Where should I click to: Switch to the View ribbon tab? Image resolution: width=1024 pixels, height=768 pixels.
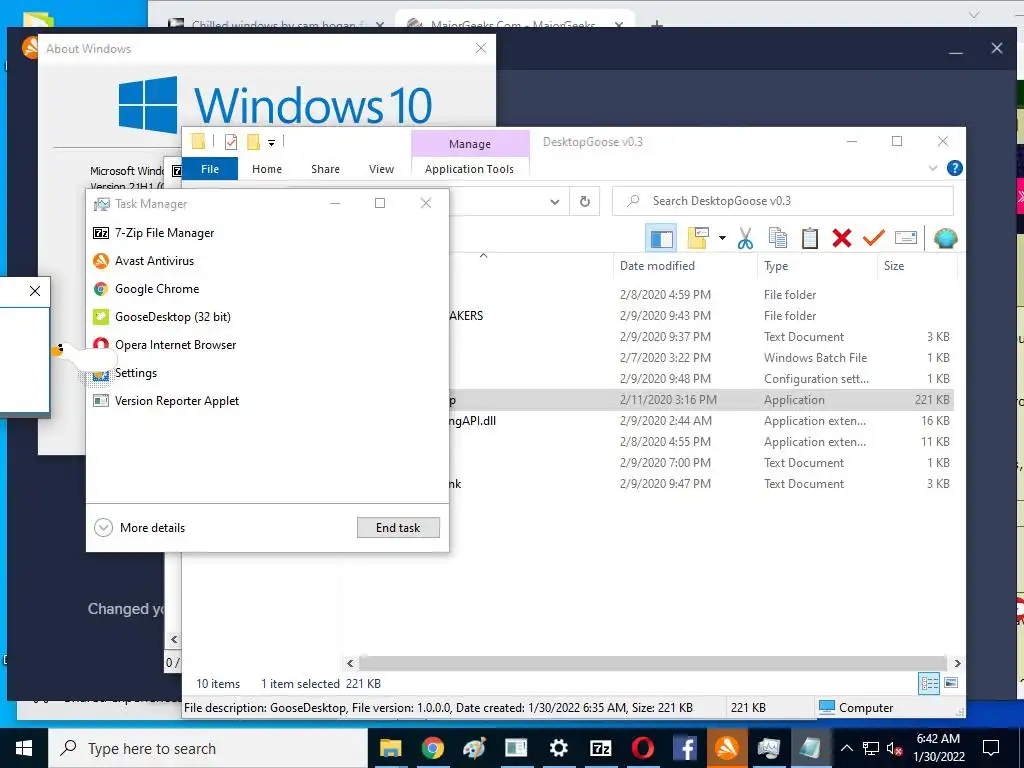(x=381, y=169)
